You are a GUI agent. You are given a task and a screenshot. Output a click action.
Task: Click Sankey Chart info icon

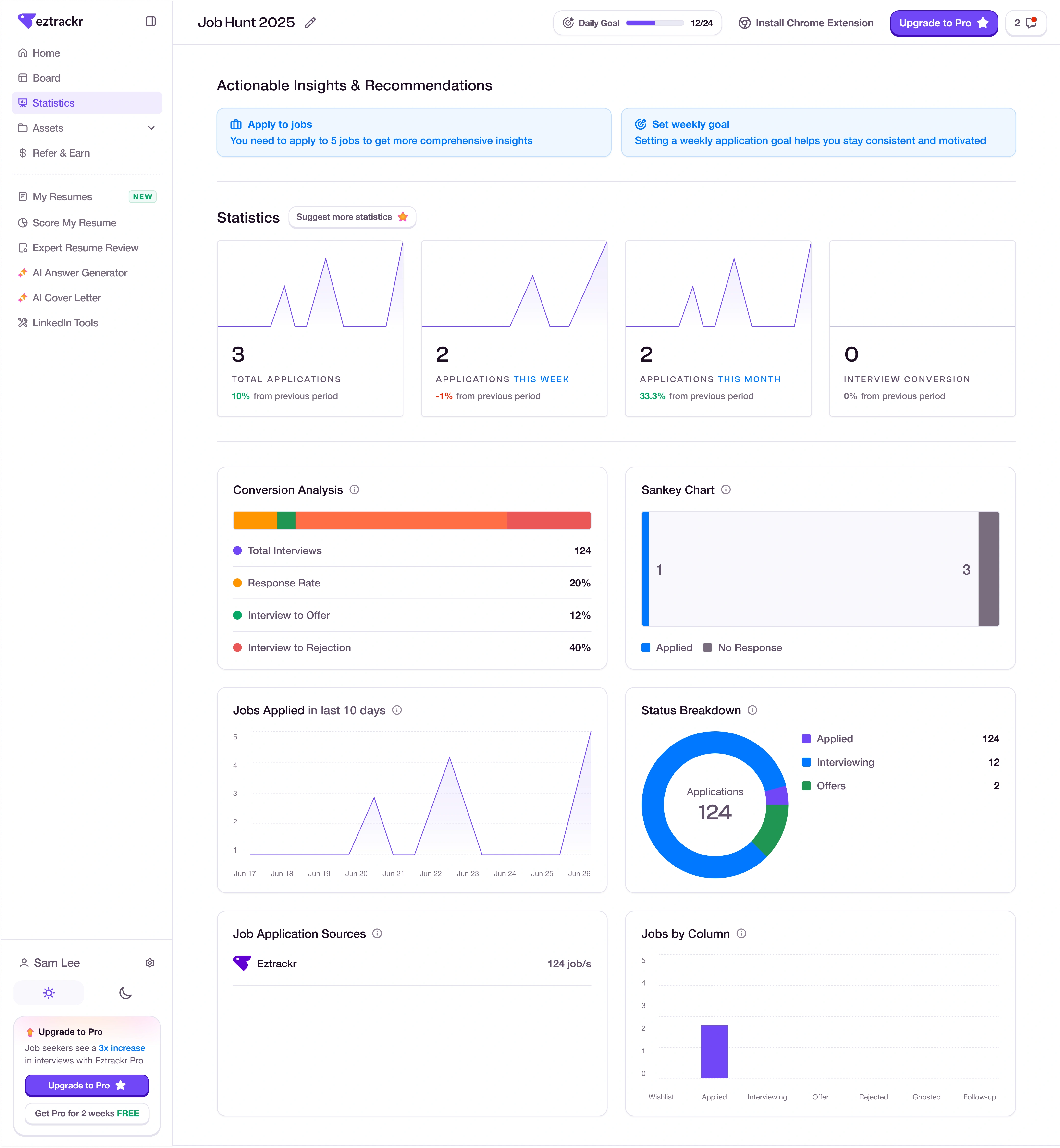click(726, 490)
